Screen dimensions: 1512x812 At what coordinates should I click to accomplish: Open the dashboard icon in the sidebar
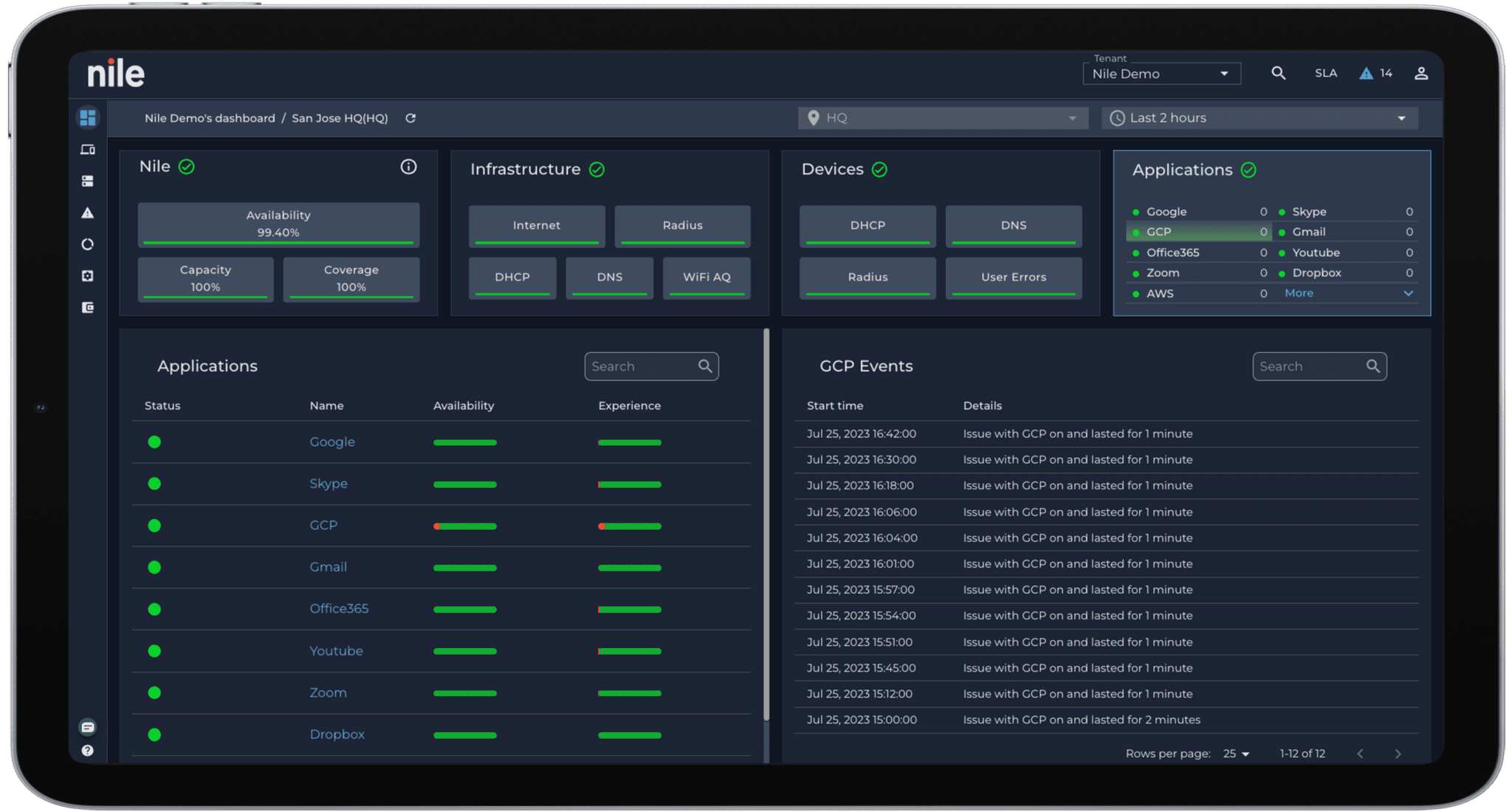pyautogui.click(x=87, y=117)
